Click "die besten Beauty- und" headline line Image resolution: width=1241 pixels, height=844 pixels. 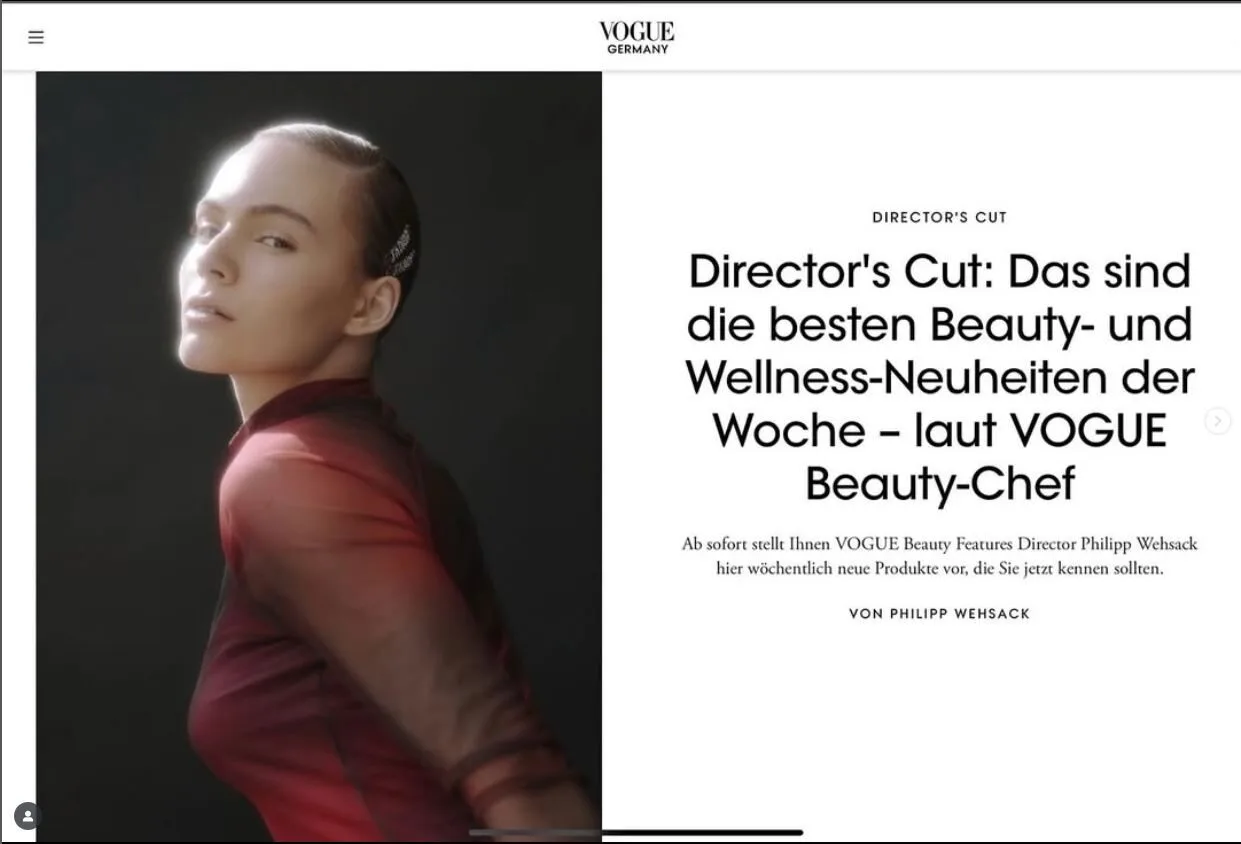(939, 325)
